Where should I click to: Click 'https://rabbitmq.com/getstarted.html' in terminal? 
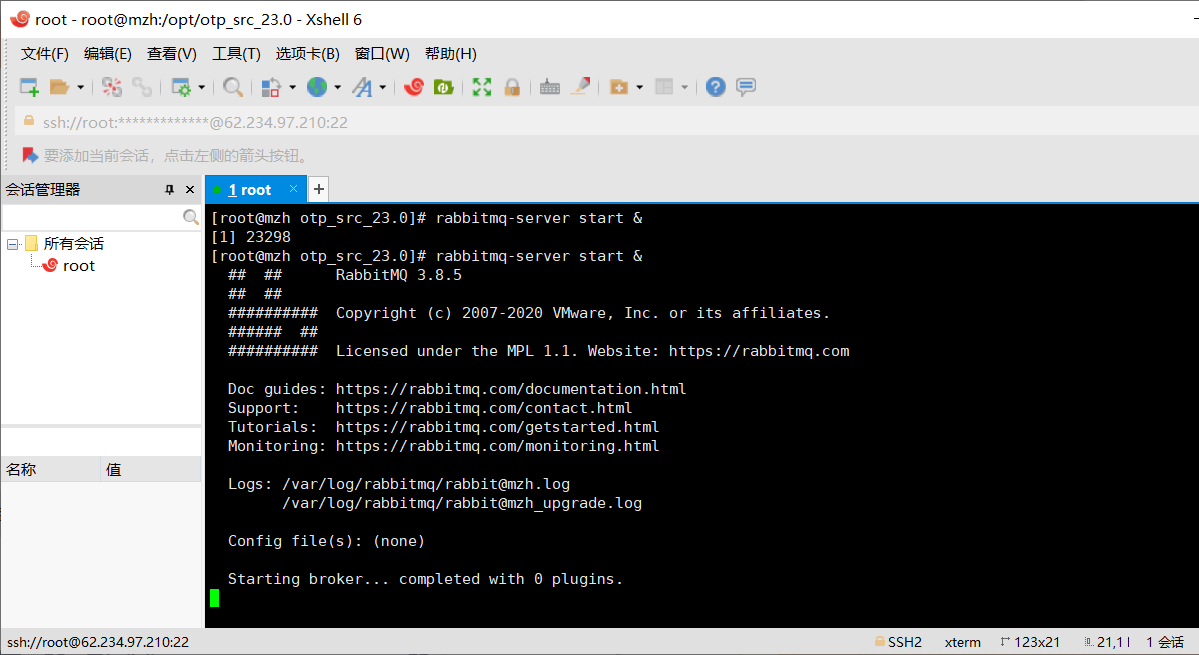point(497,427)
